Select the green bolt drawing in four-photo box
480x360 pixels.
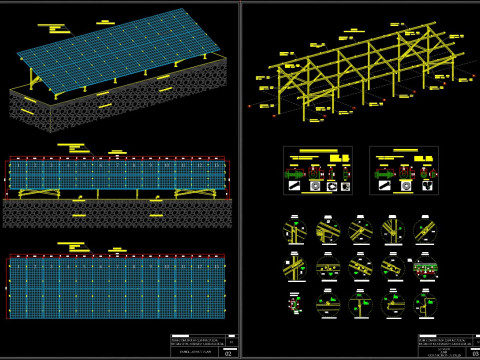pos(295,174)
